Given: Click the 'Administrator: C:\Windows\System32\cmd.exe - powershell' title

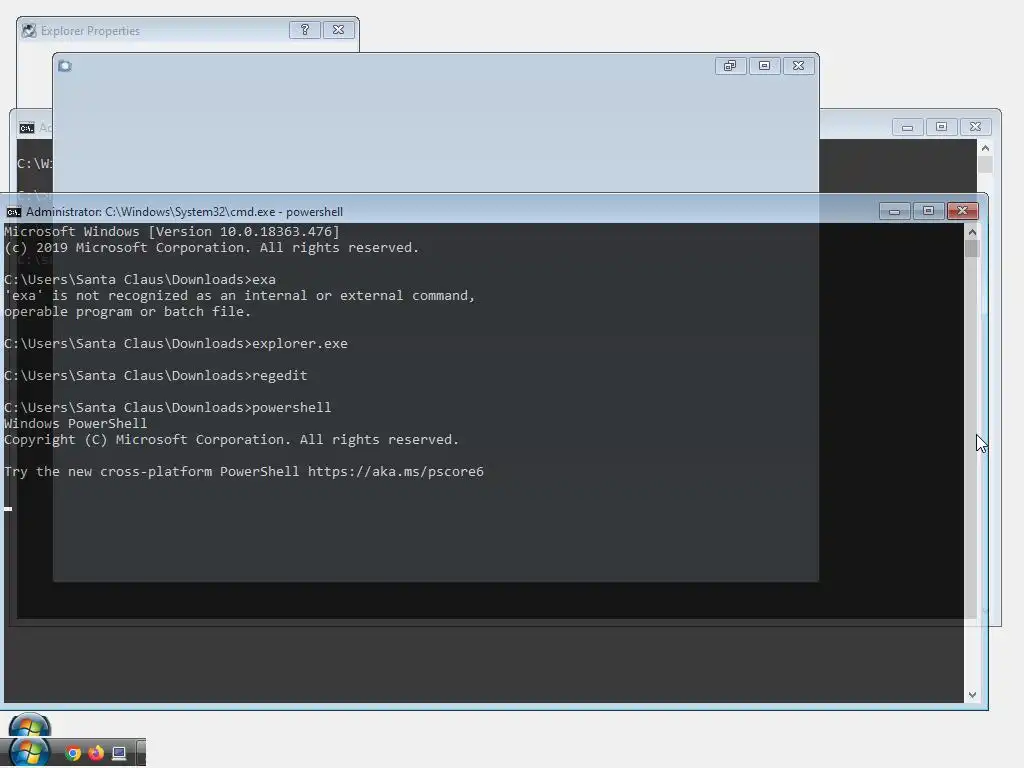Looking at the screenshot, I should [184, 212].
